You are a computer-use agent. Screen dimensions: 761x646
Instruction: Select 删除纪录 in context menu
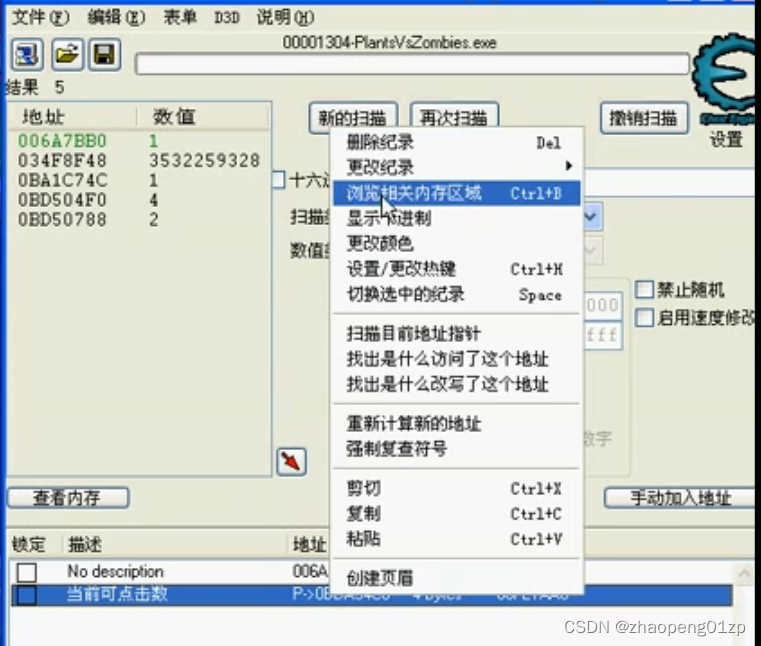click(x=457, y=142)
